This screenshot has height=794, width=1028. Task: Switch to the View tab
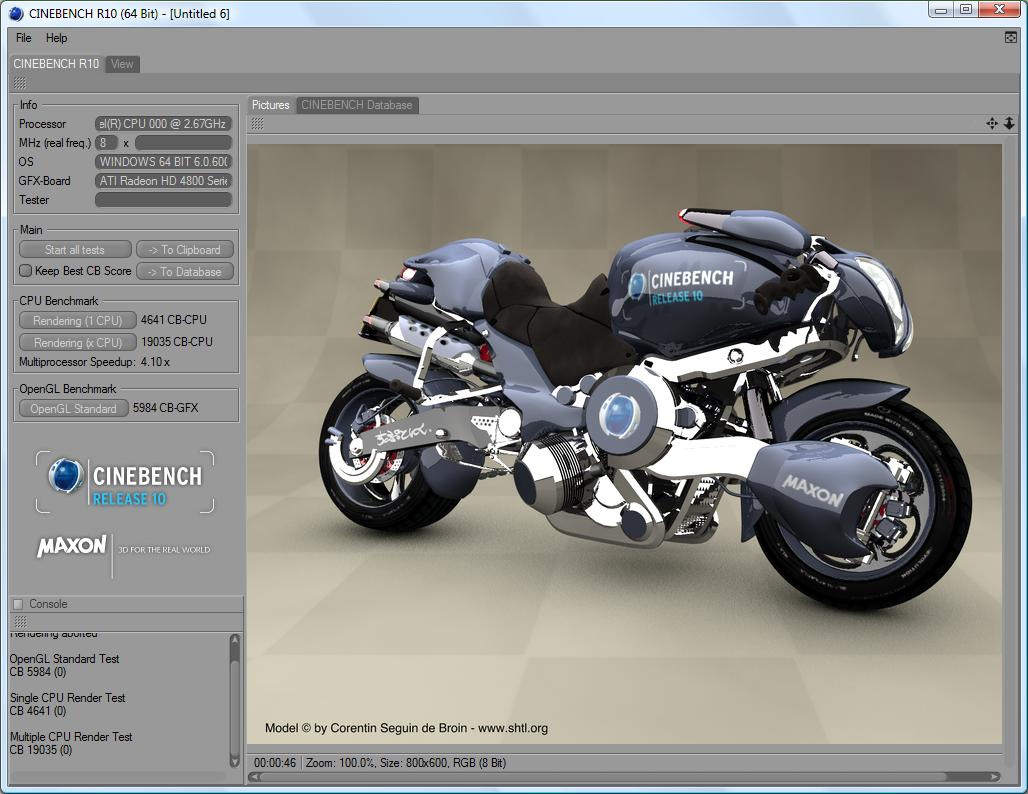pos(122,64)
